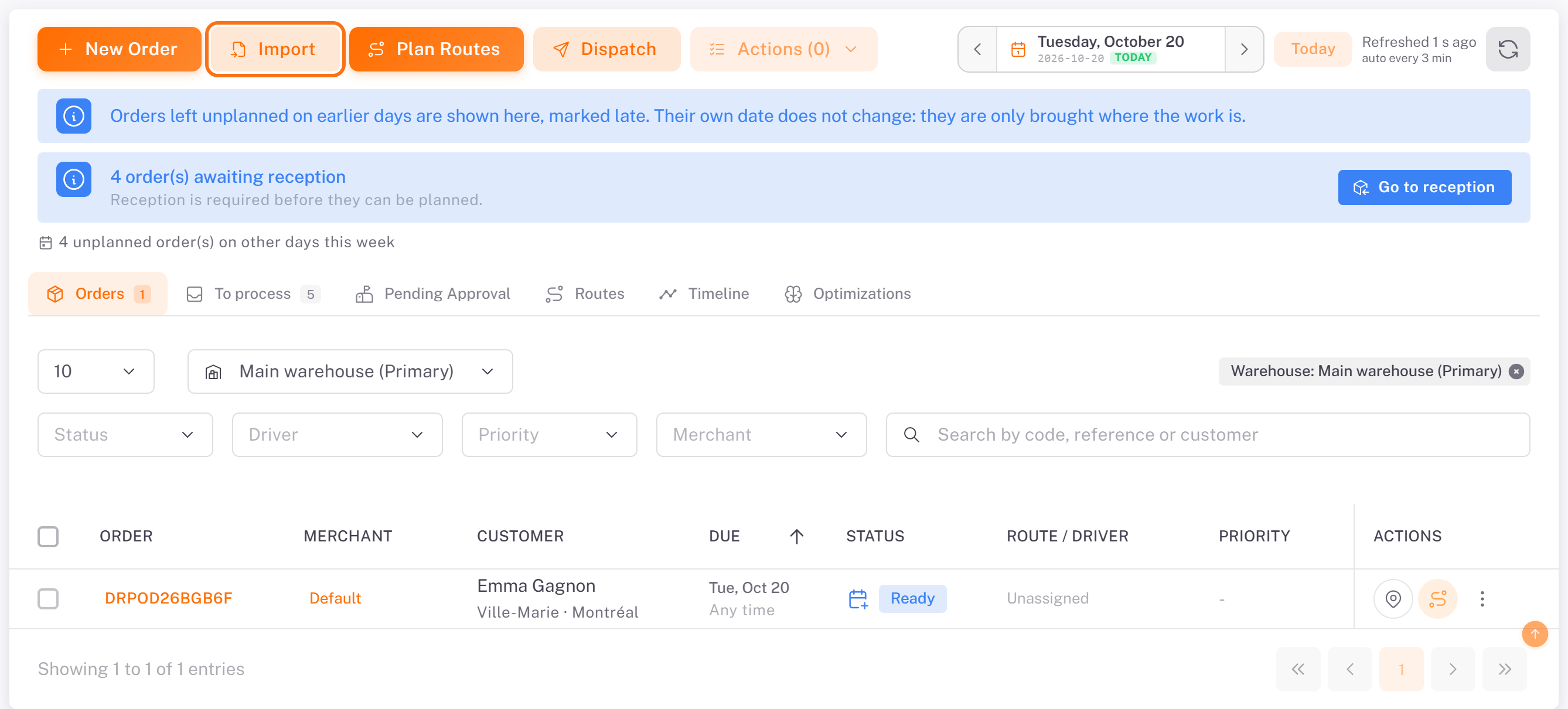1568x709 pixels.
Task: Expand the Status filter
Action: click(125, 435)
